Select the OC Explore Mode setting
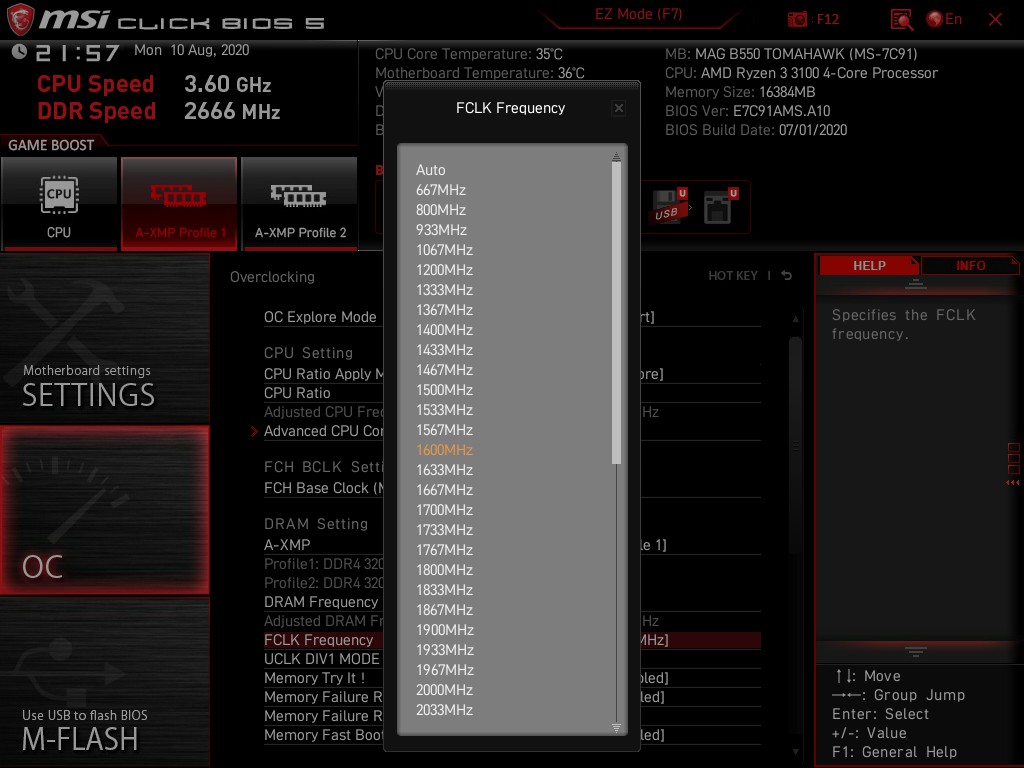 320,317
